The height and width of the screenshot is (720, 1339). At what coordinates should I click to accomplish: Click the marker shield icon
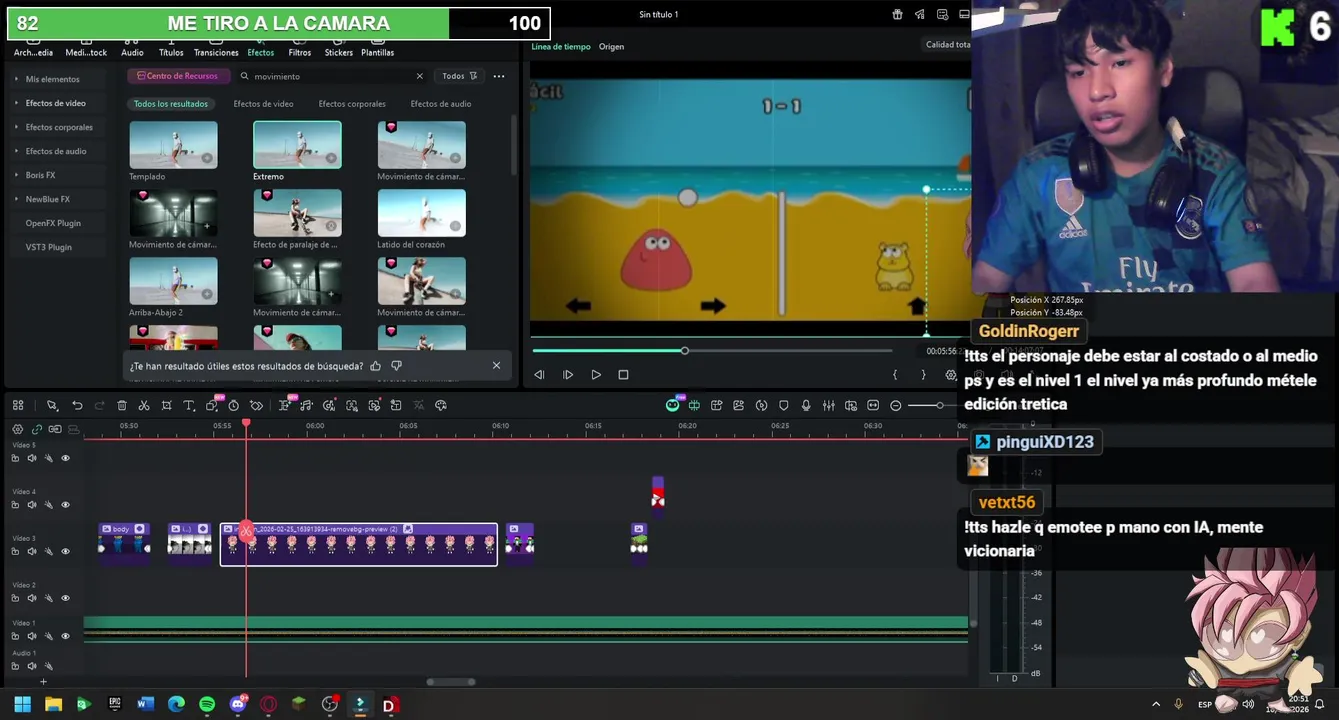784,405
